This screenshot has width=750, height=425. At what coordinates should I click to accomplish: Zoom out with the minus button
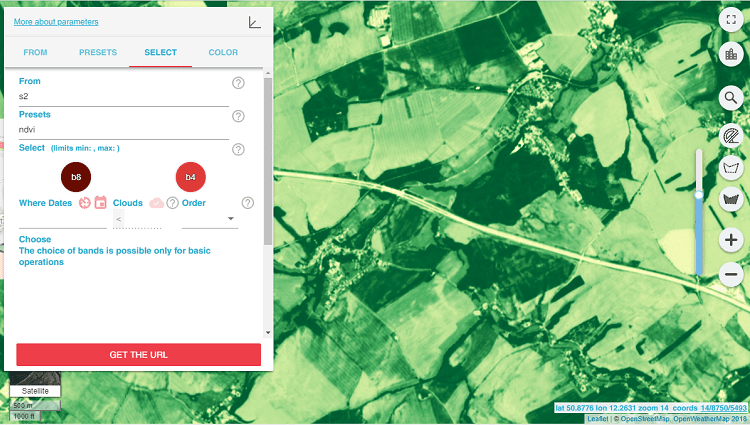731,274
